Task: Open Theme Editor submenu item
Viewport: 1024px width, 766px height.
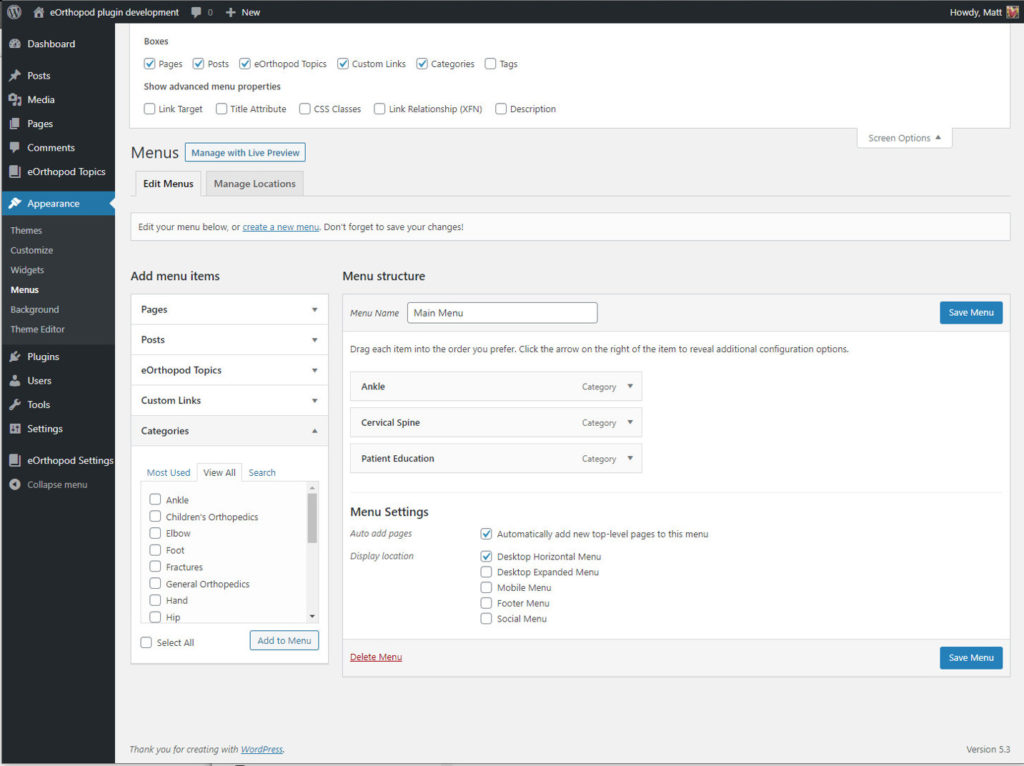Action: pos(37,329)
